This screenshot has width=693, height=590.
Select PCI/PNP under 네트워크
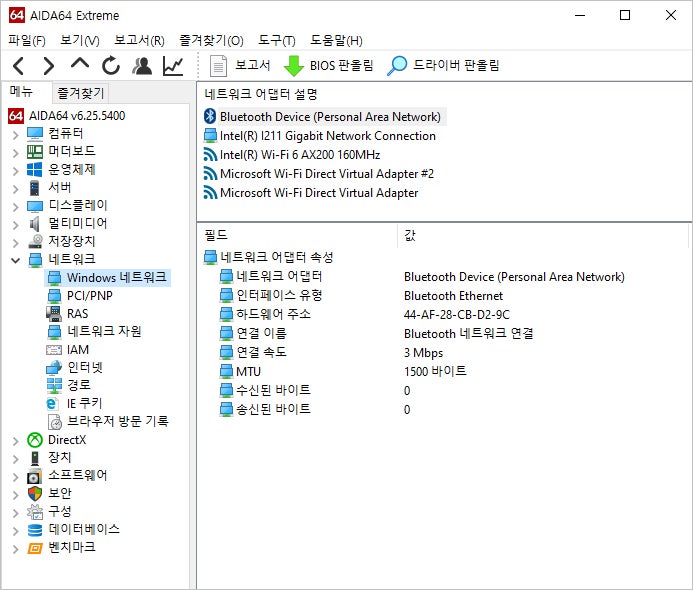tap(80, 295)
